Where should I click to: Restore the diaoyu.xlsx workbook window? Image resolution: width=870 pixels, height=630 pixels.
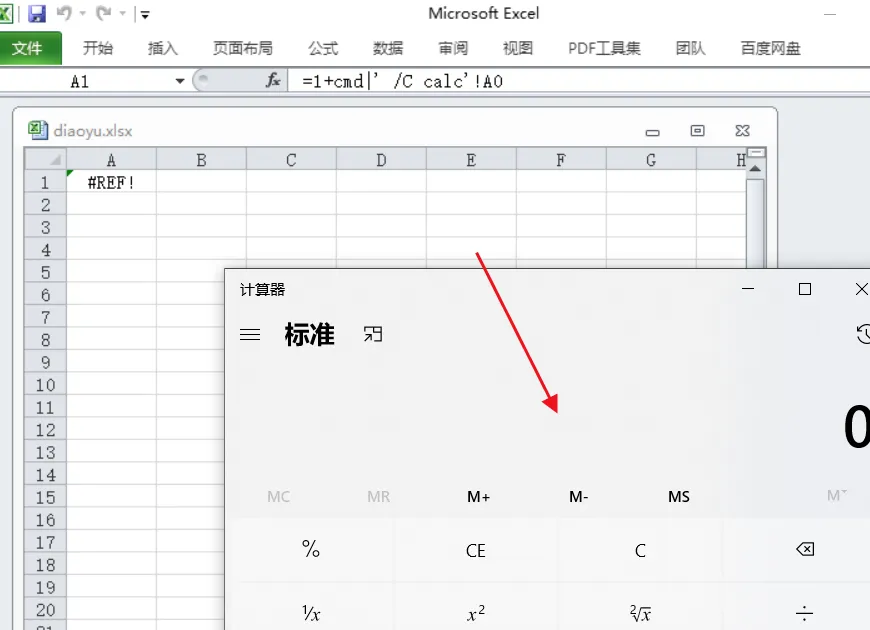point(697,130)
